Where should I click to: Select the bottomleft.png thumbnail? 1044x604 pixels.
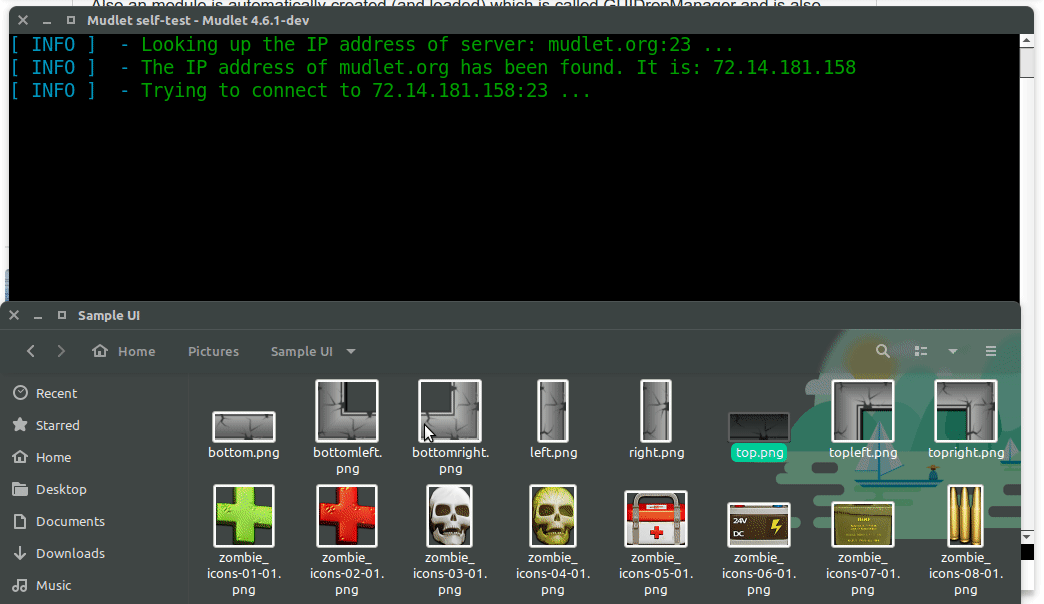[347, 411]
